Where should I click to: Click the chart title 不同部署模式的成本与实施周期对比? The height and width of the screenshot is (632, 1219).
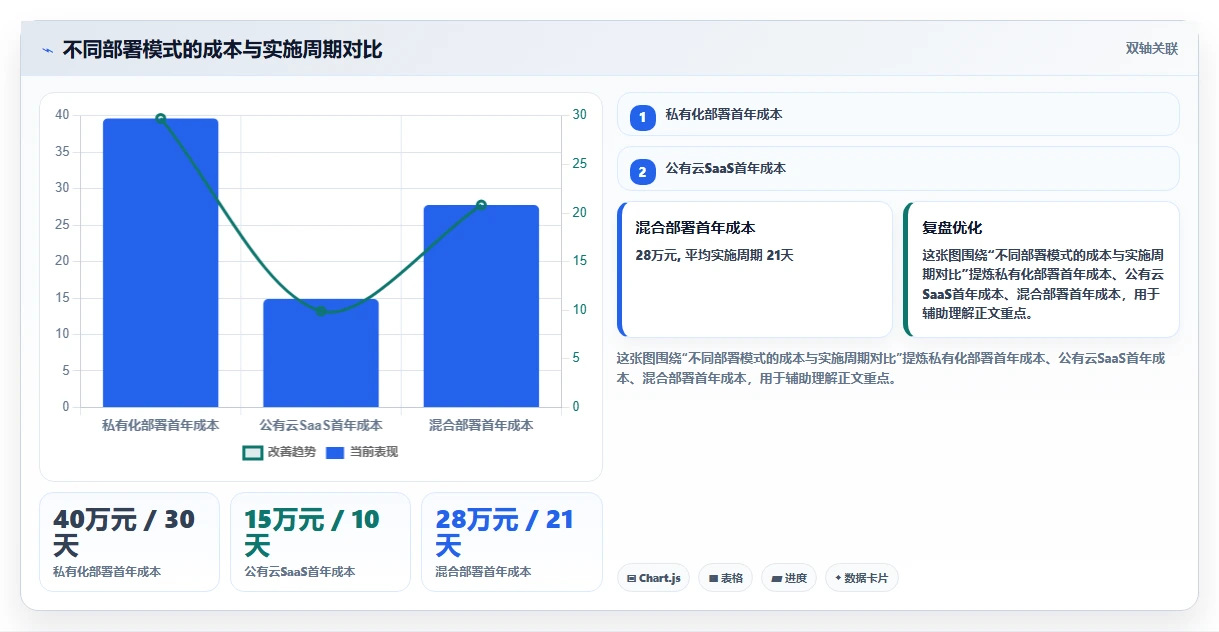tap(222, 50)
